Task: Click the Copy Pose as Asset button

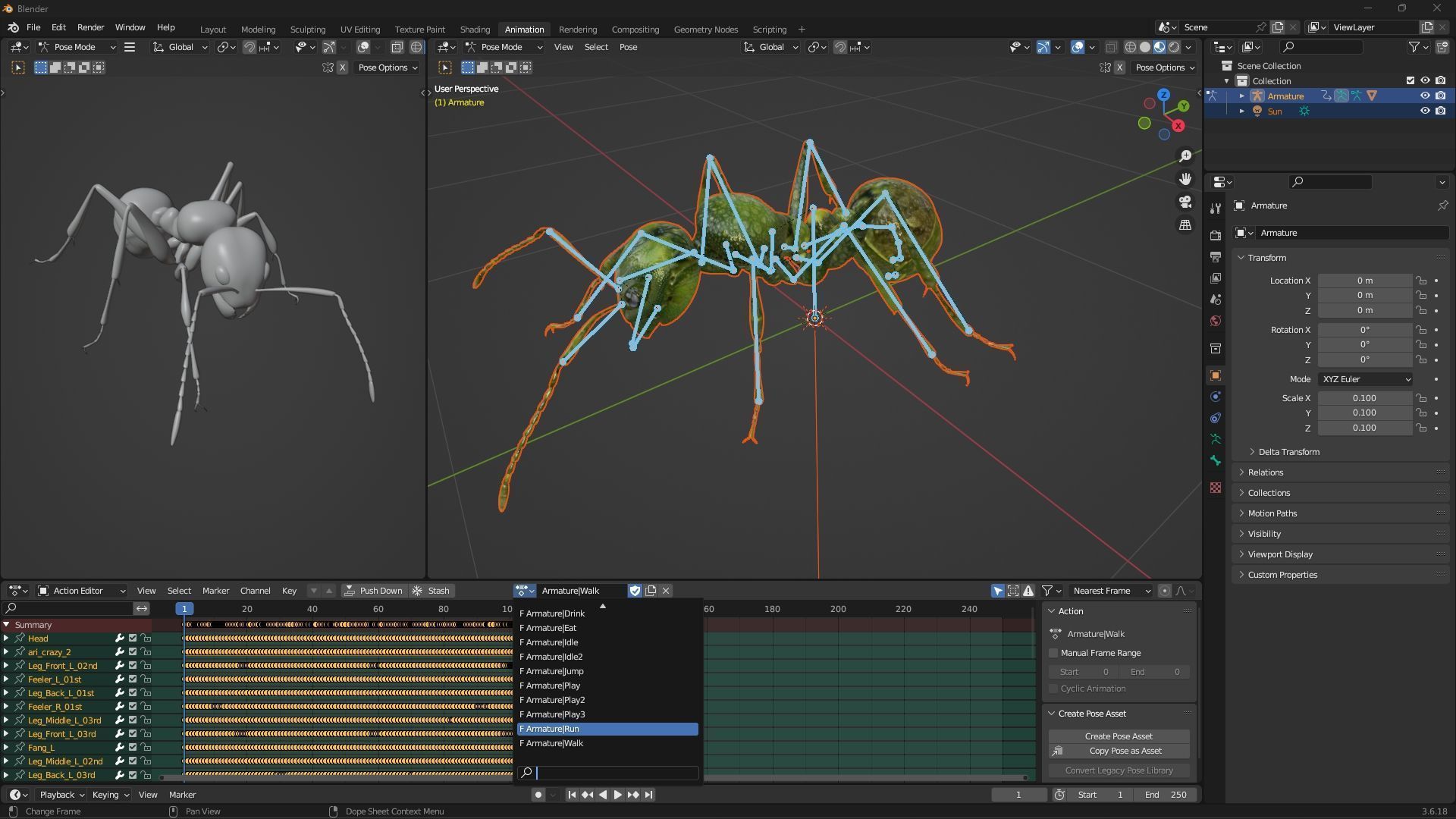Action: tap(1119, 751)
